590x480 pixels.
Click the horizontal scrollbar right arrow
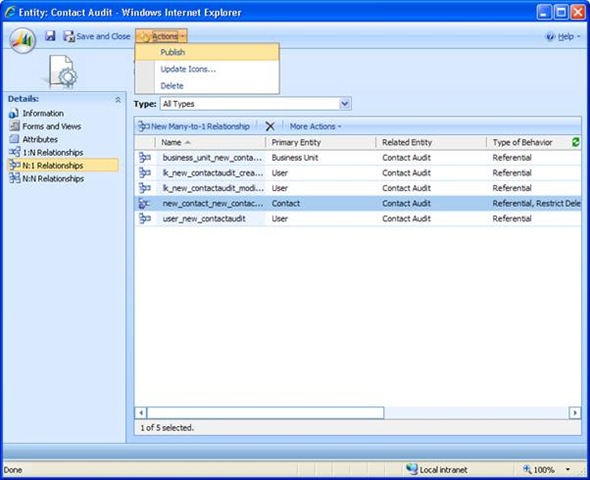(575, 413)
